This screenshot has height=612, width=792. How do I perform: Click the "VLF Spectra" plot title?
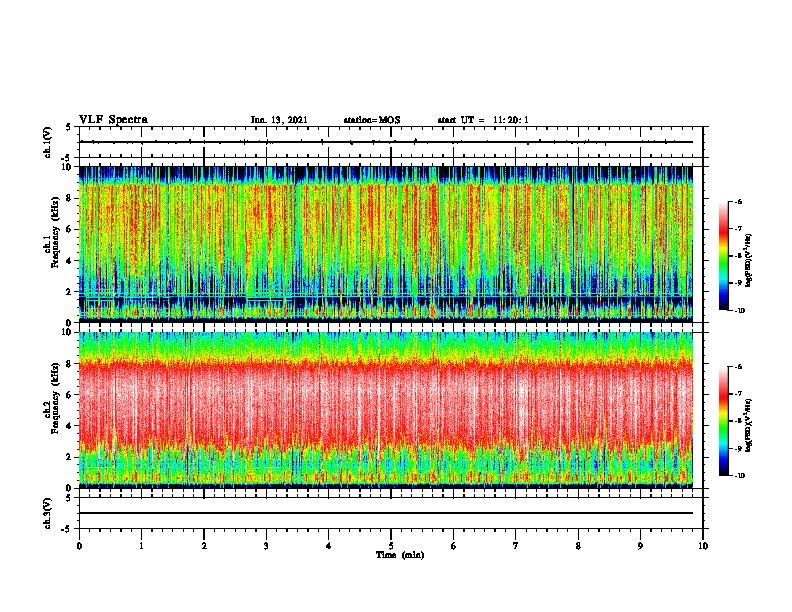(113, 119)
